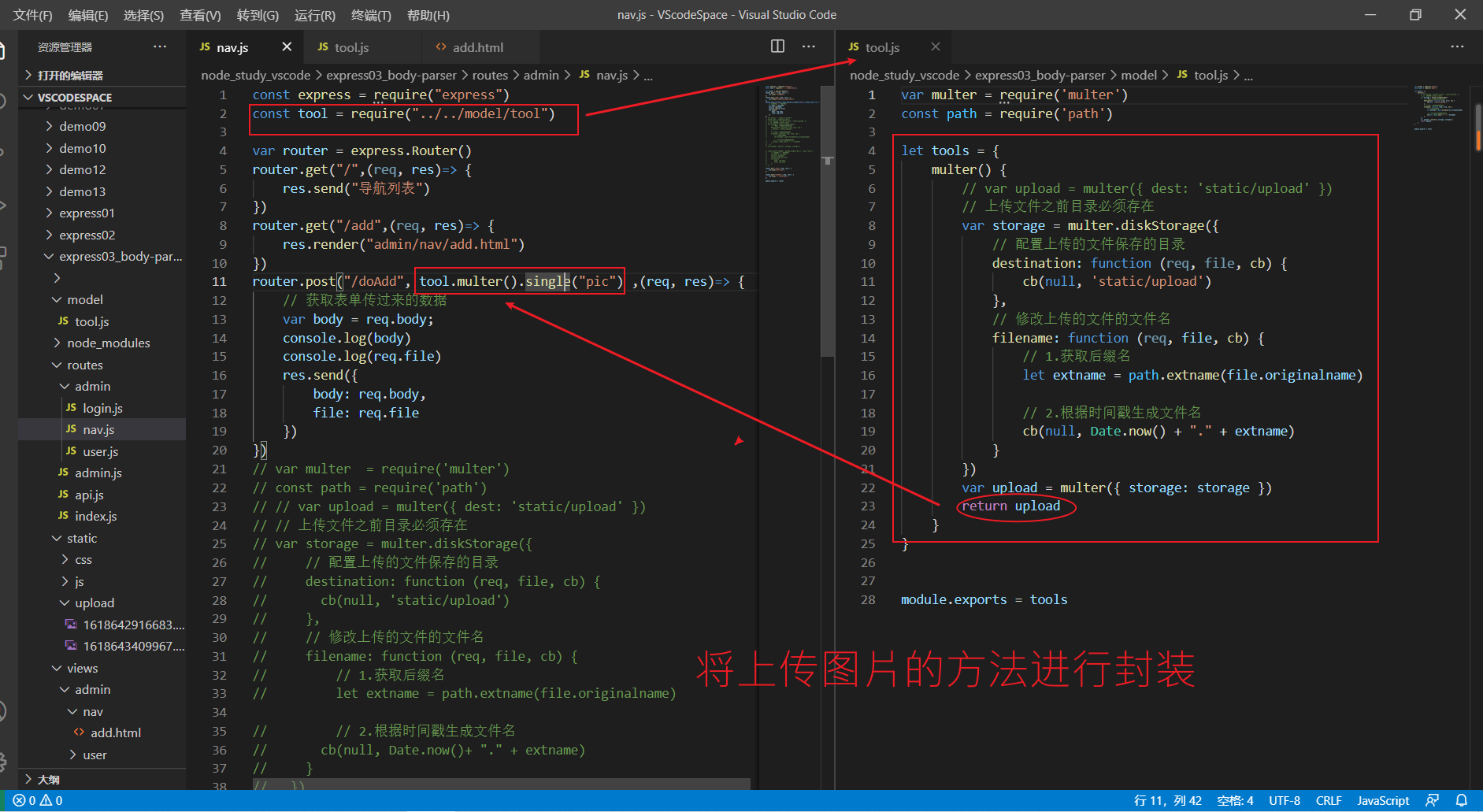The height and width of the screenshot is (812, 1483).
Task: Click left editor vertical scrollbar
Action: coord(828,221)
